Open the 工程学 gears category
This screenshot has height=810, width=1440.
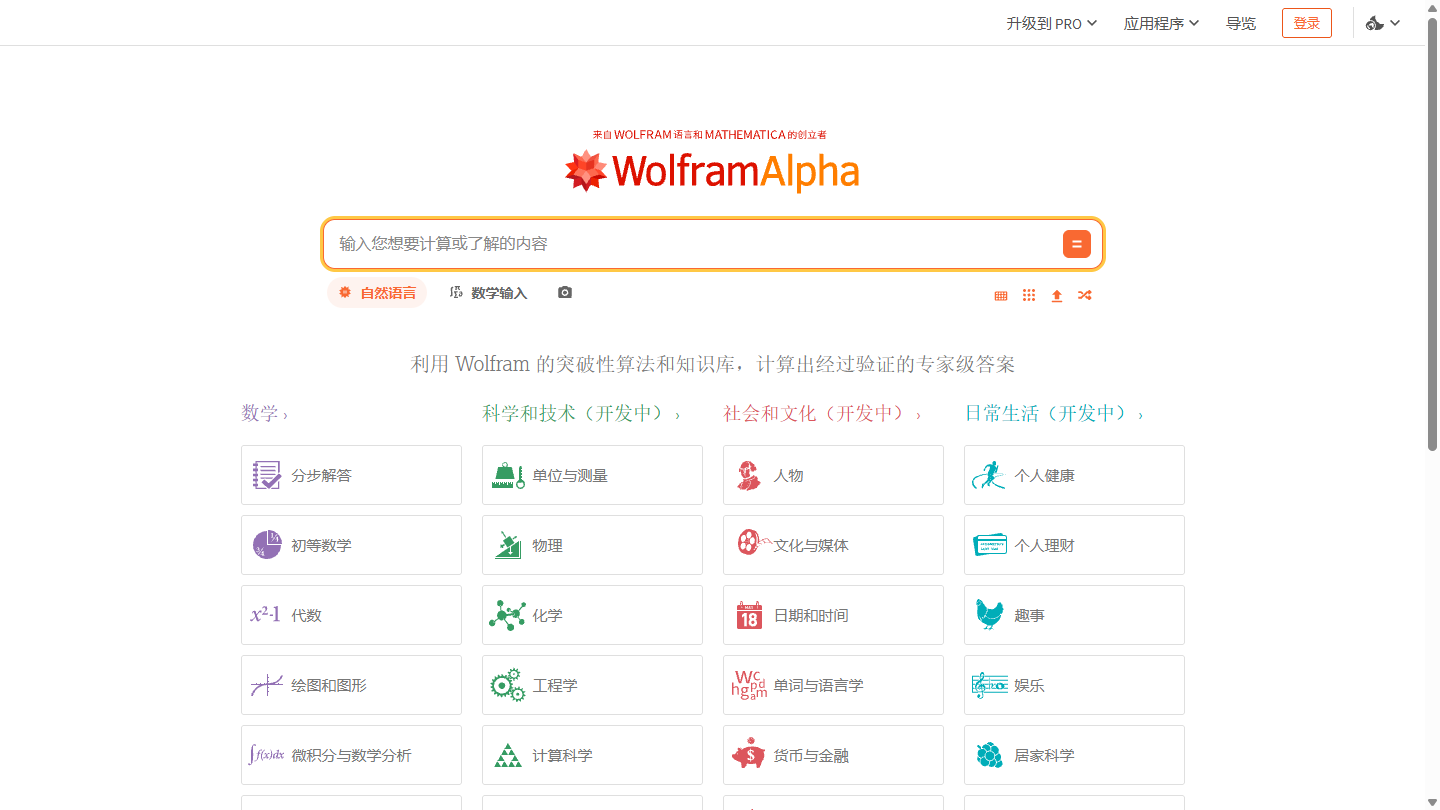pyautogui.click(x=592, y=685)
